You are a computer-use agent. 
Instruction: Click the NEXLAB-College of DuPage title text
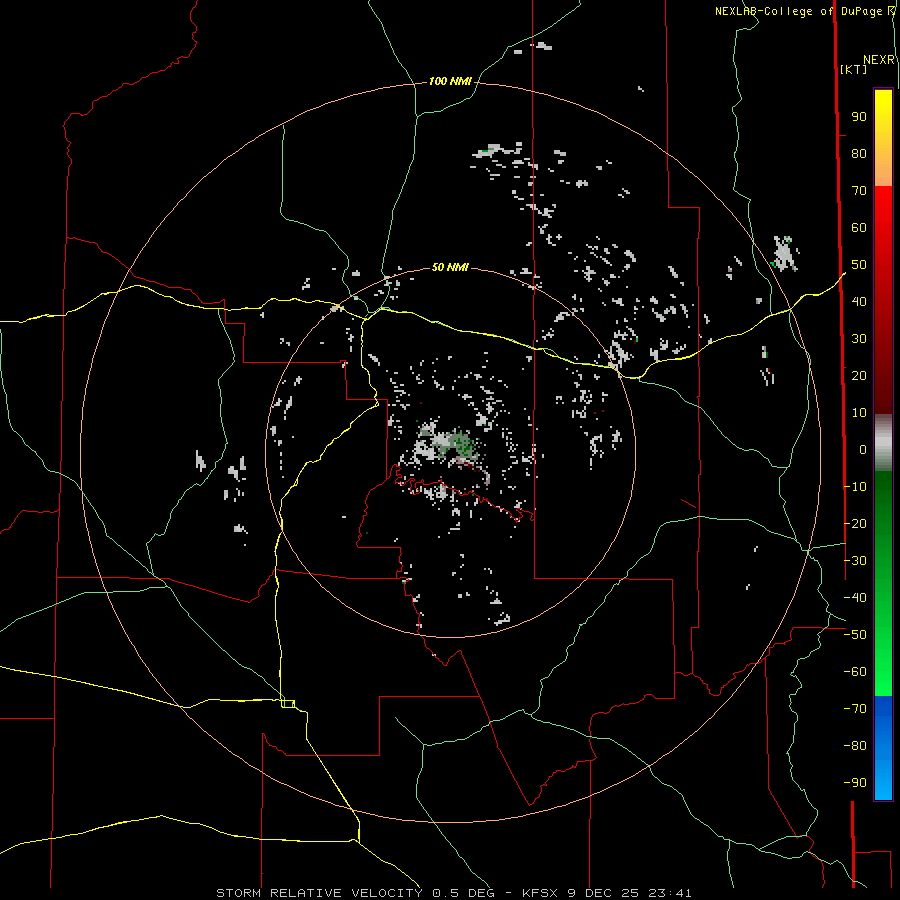tap(804, 11)
